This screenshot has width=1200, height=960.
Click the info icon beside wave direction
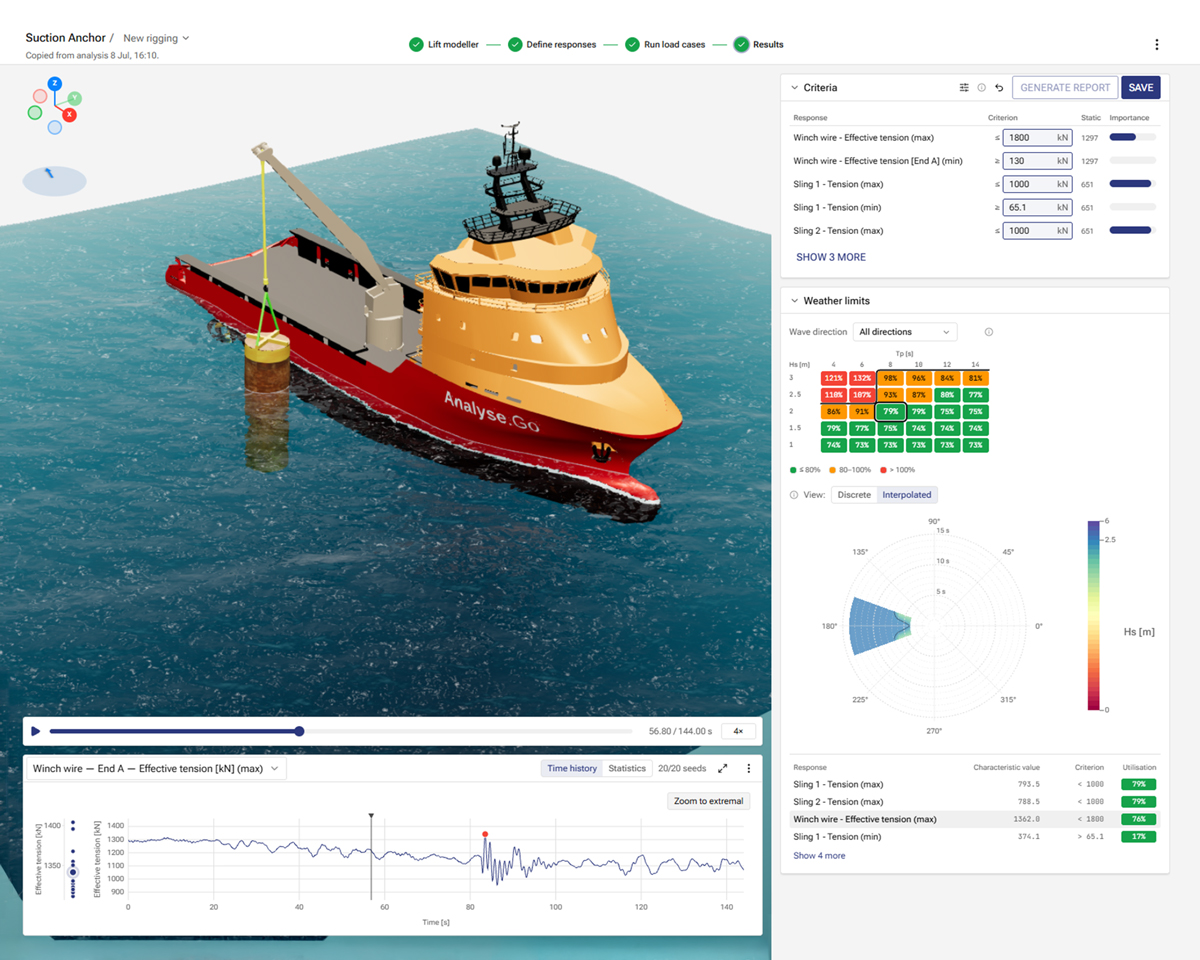pyautogui.click(x=988, y=332)
